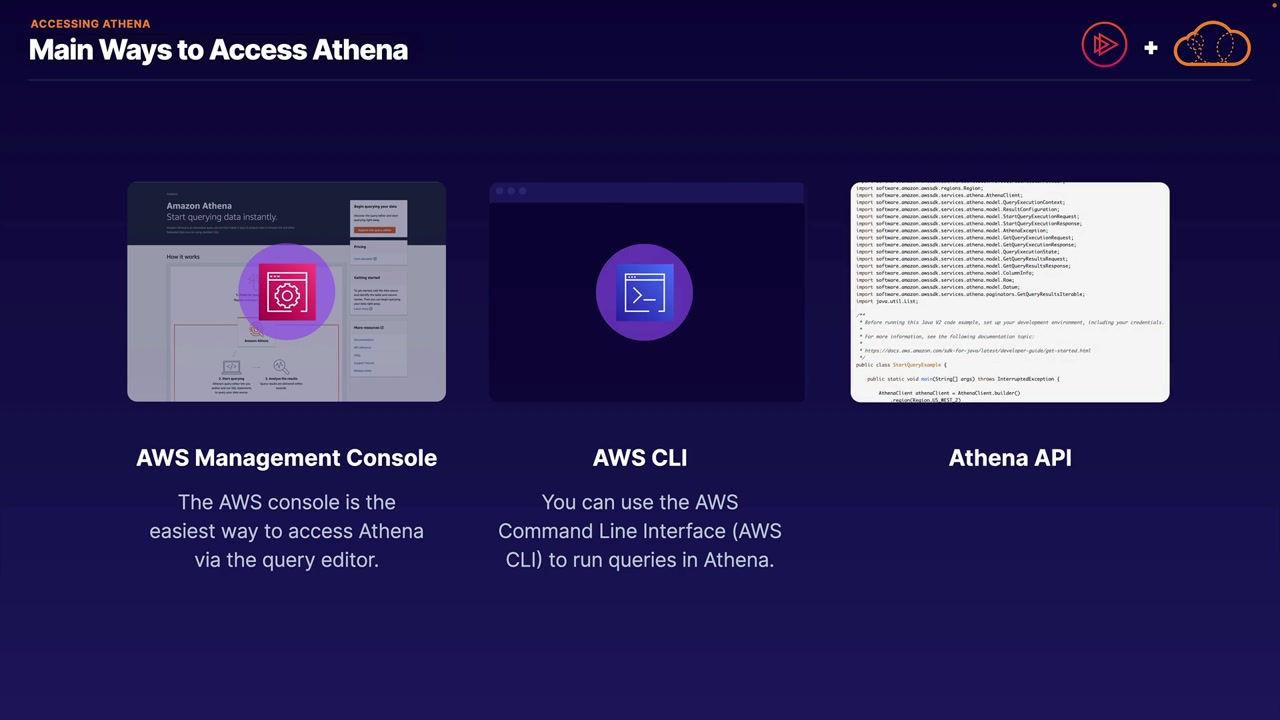Click the code brackets laptop icon in diagram
The image size is (1280, 720).
(x=231, y=367)
